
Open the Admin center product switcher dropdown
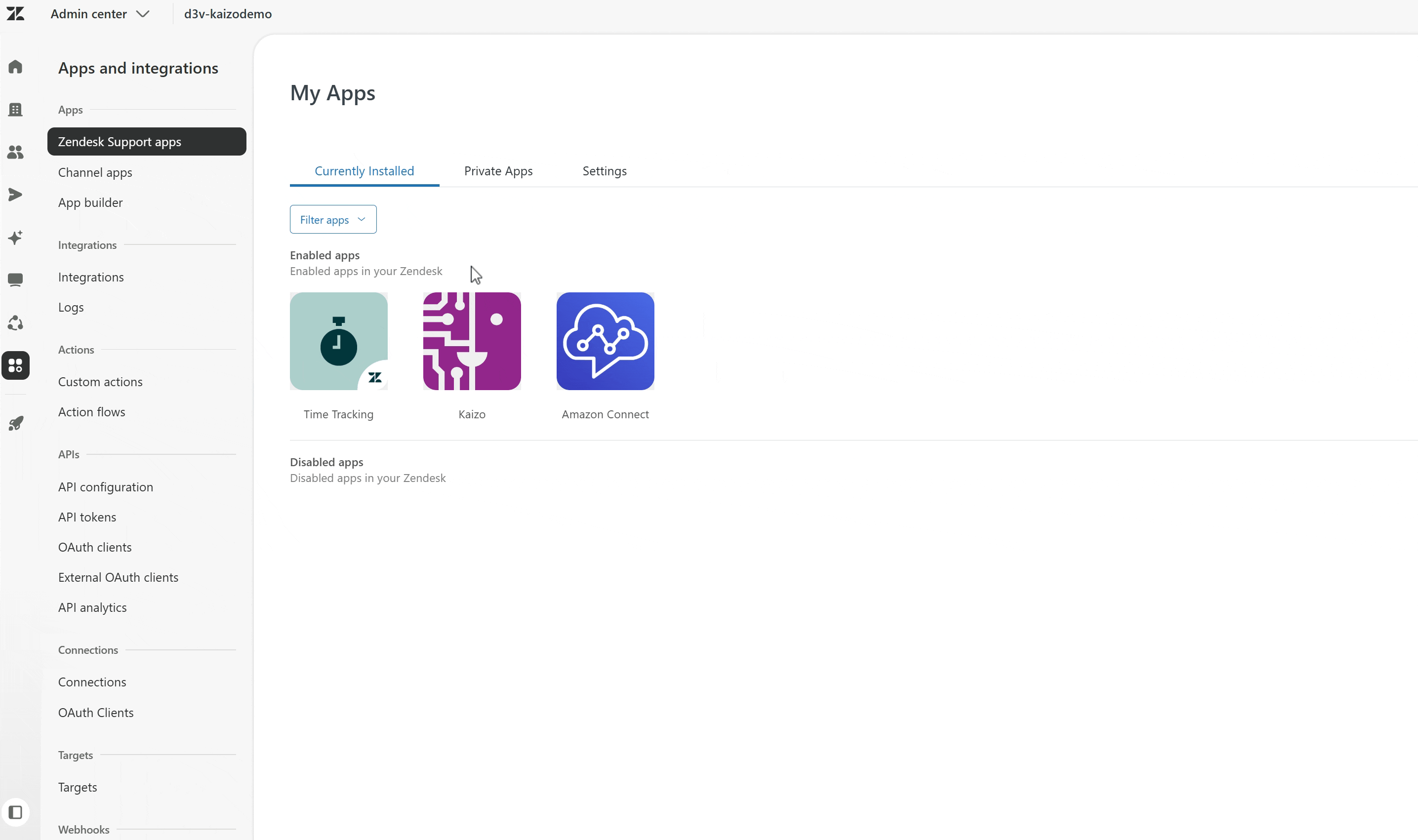click(100, 14)
